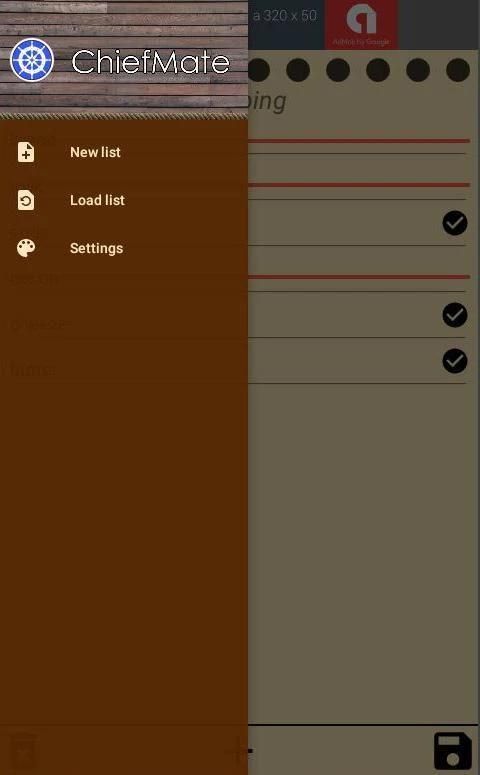480x775 pixels.
Task: Tap the 320 x 50 ad banner text
Action: coord(285,16)
